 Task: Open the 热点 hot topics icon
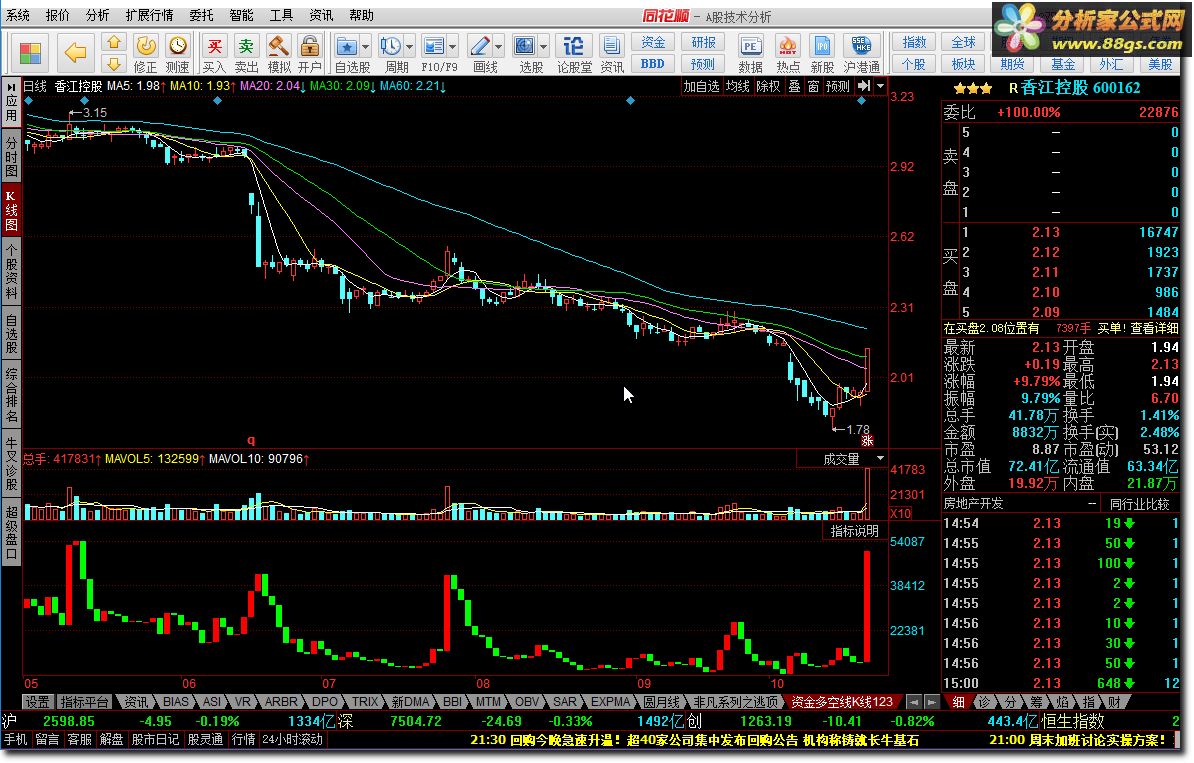(787, 54)
